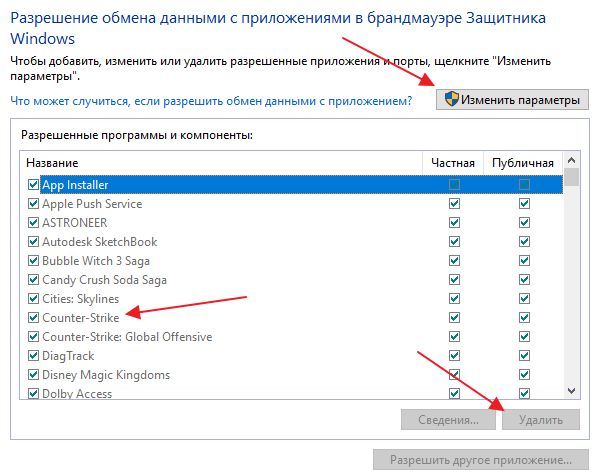Toggle Частная checkbox for Apple Push Service

(454, 204)
